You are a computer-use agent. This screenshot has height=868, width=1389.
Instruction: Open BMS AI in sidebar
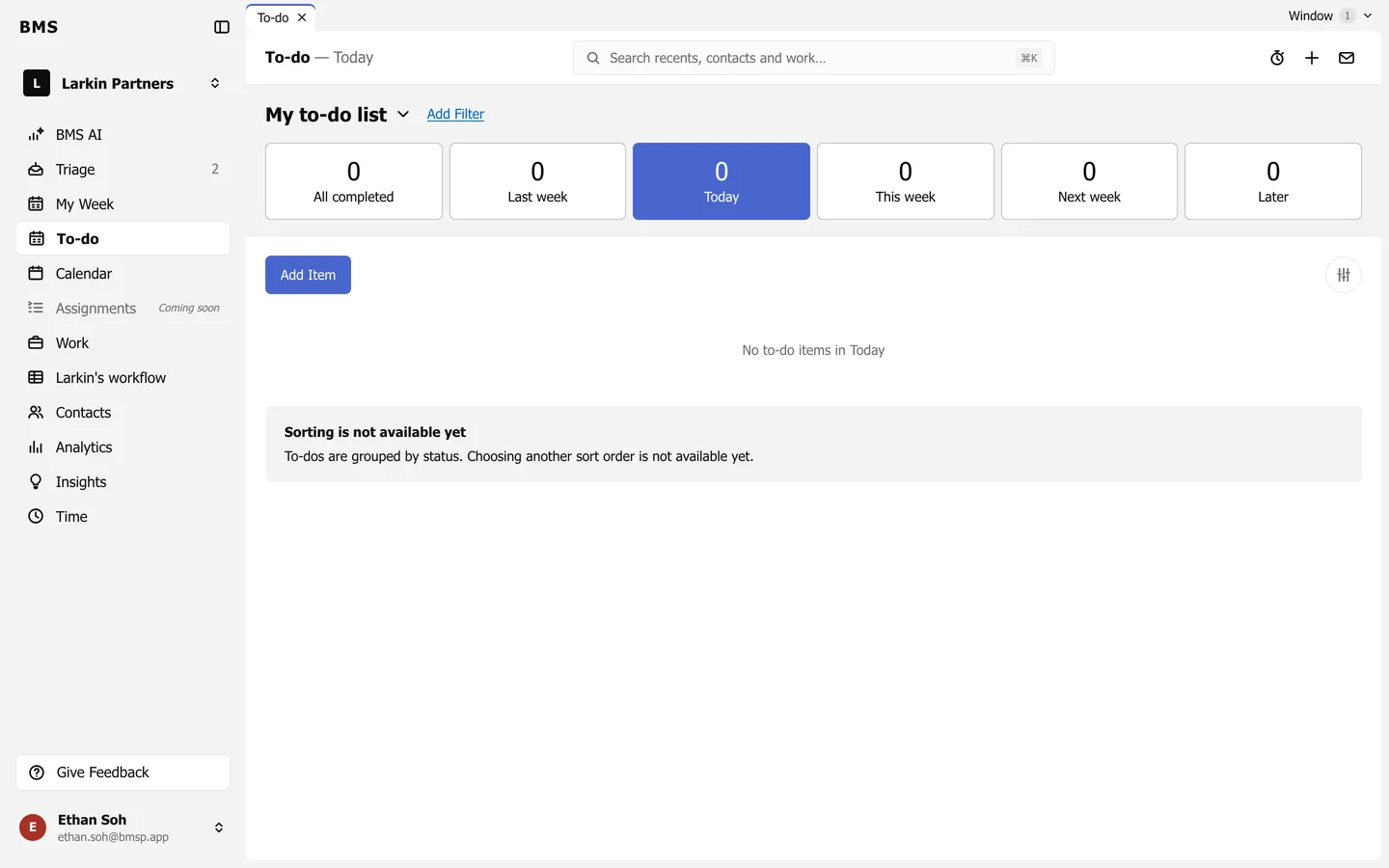[x=123, y=134]
